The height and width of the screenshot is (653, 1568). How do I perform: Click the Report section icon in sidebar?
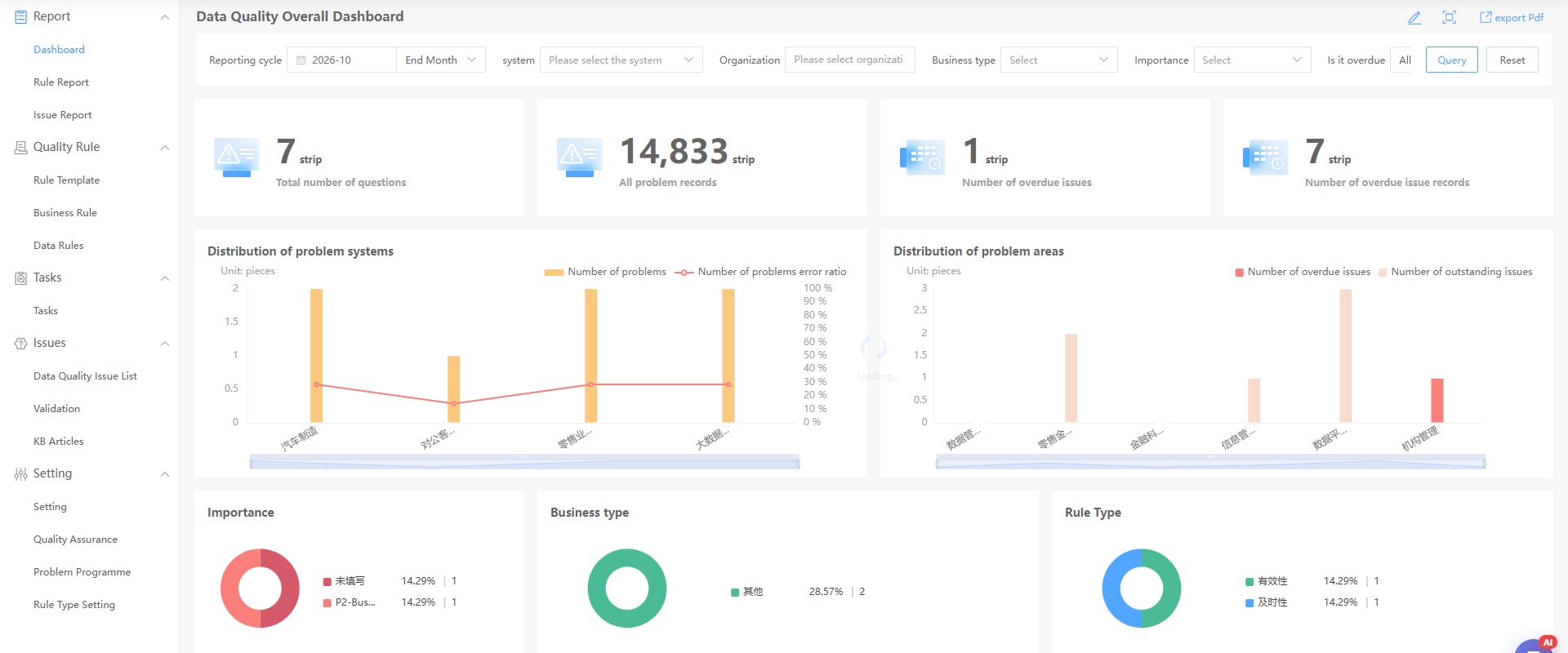pos(20,16)
